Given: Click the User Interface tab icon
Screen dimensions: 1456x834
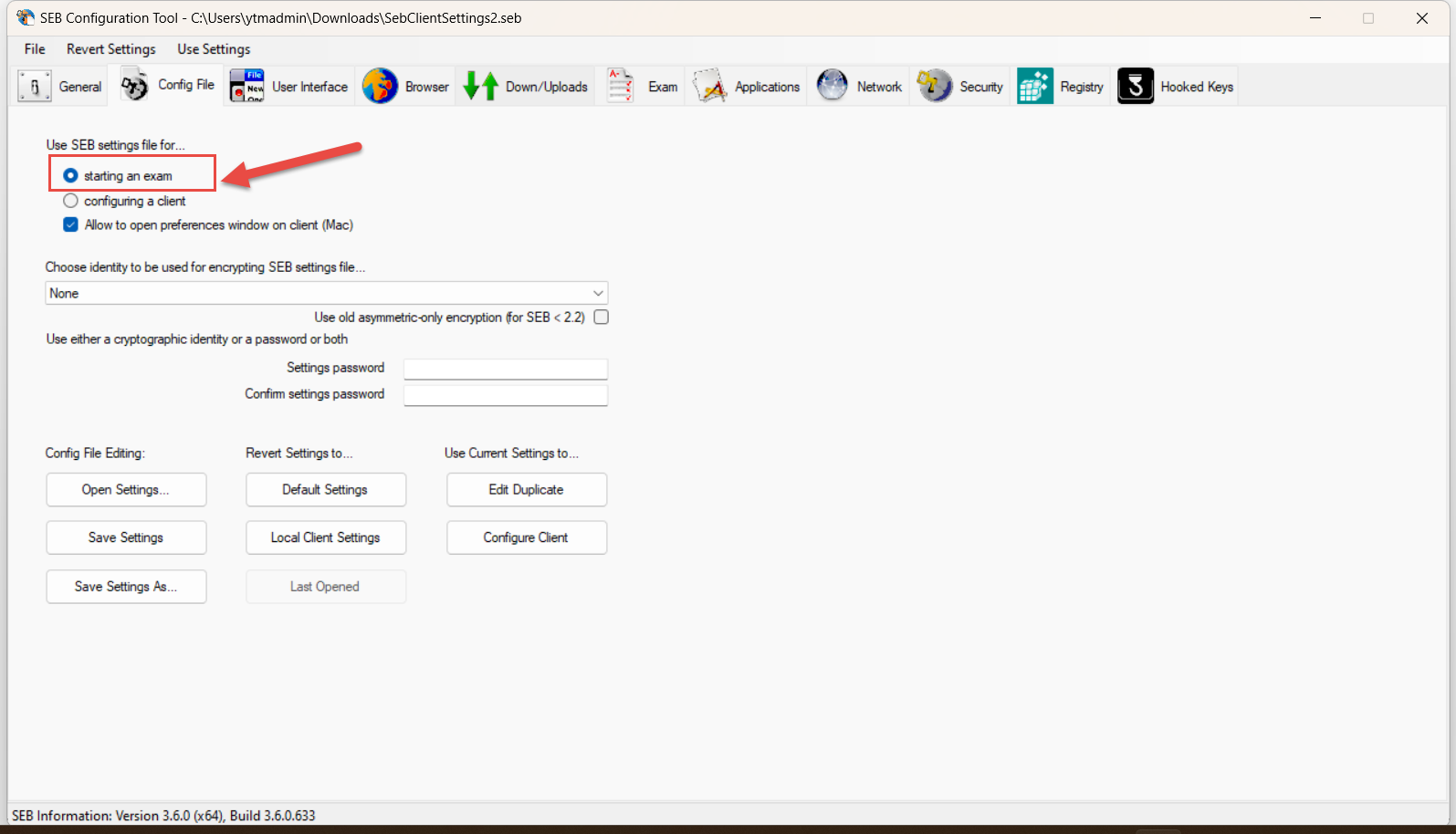Looking at the screenshot, I should pos(246,87).
